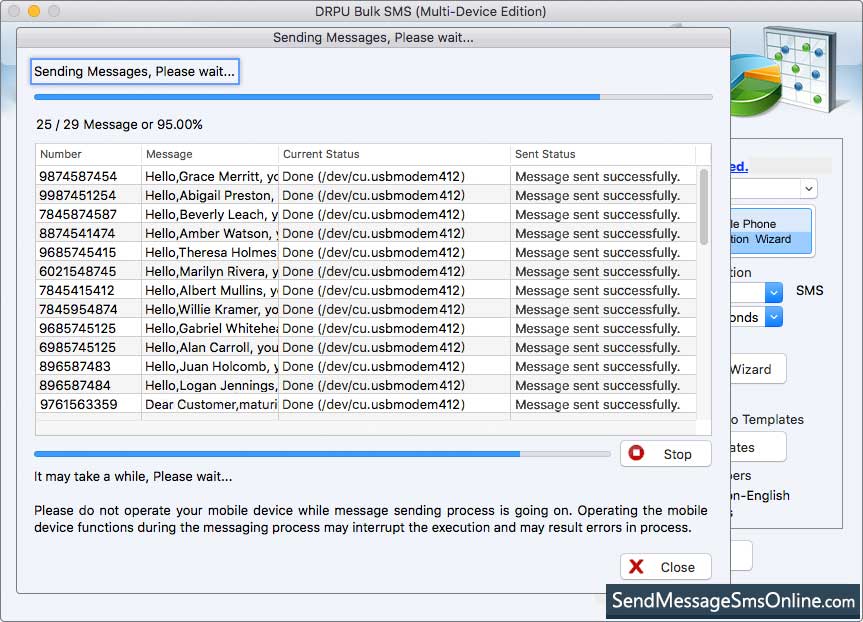
Task: Click the 'Hello,Beverly Leach' message cell
Action: click(210, 214)
